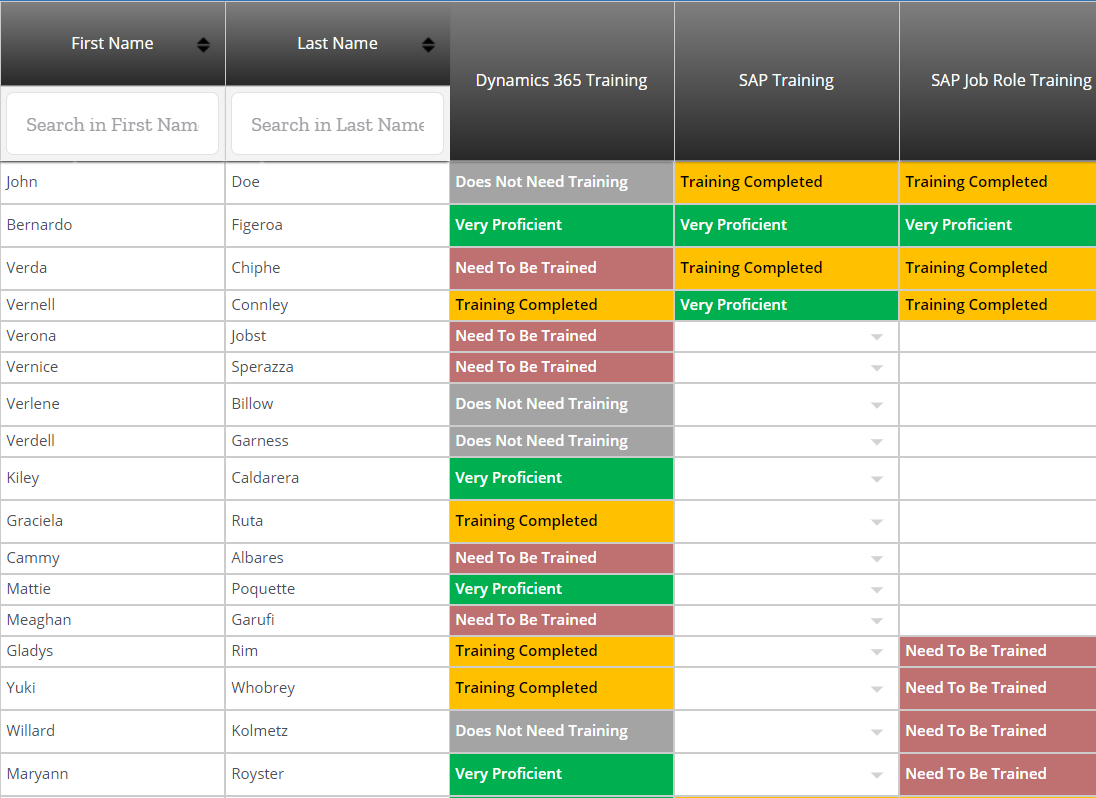
Task: Click the SAP Job Role Training header
Action: [x=998, y=80]
